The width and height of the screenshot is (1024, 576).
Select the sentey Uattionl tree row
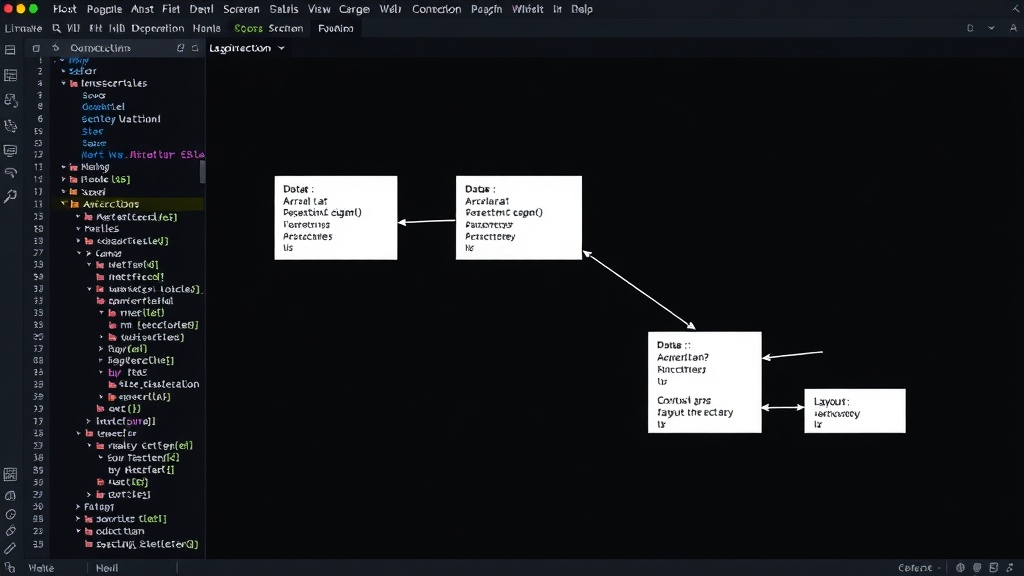[121, 119]
